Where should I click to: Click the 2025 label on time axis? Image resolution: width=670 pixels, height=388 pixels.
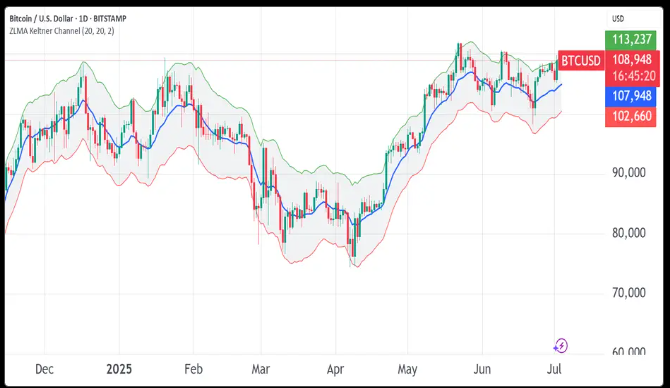[119, 369]
